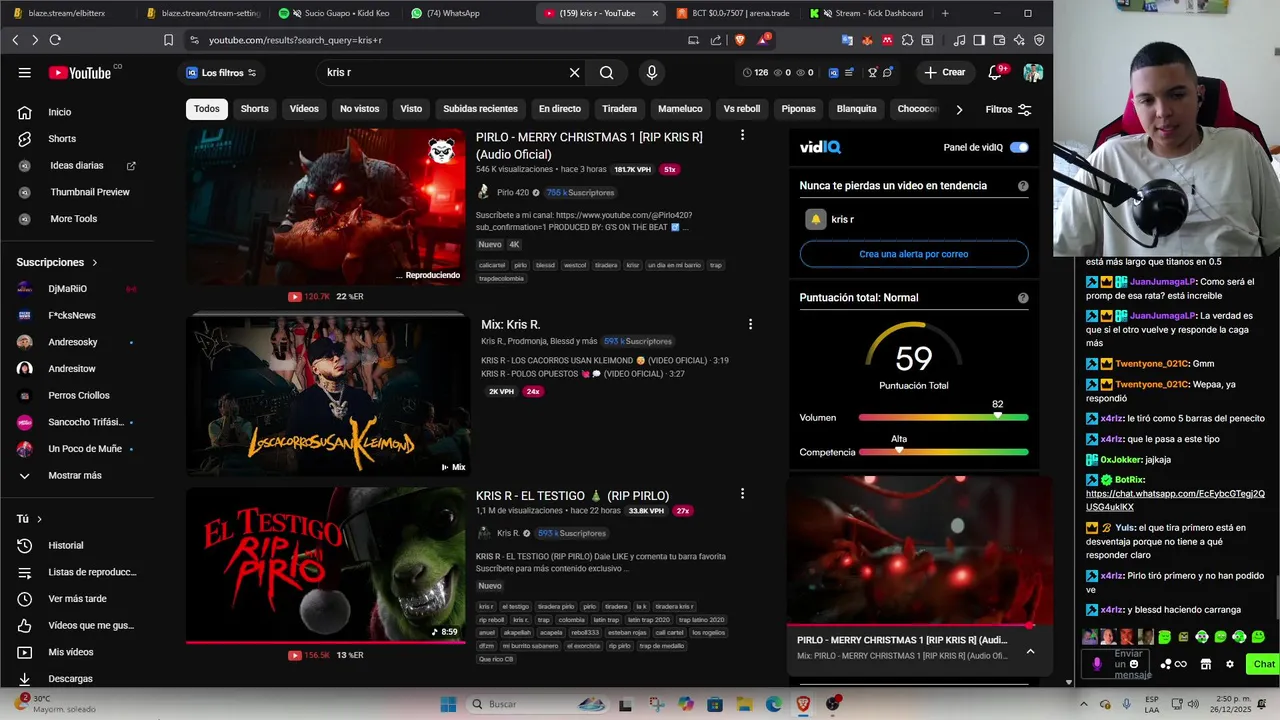This screenshot has width=1280, height=720.
Task: Click the green Chat send button
Action: [1264, 664]
